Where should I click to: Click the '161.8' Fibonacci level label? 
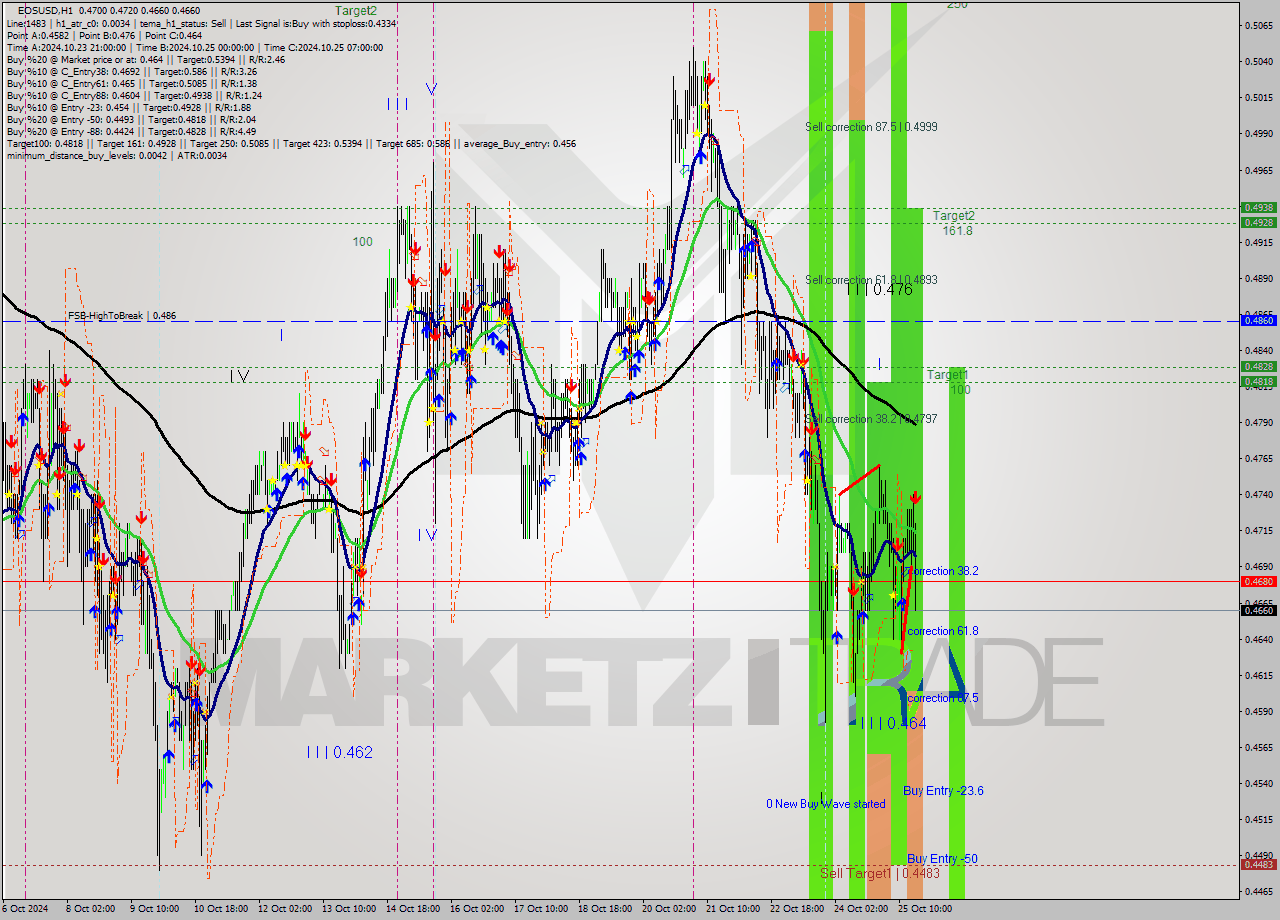click(x=957, y=231)
